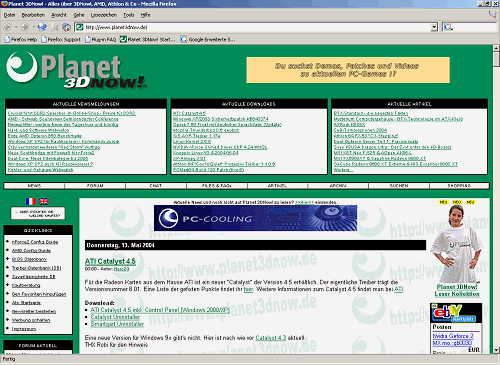This screenshot has width=500, height=365.
Task: Open the FORUM tab in site navigation
Action: 95,186
